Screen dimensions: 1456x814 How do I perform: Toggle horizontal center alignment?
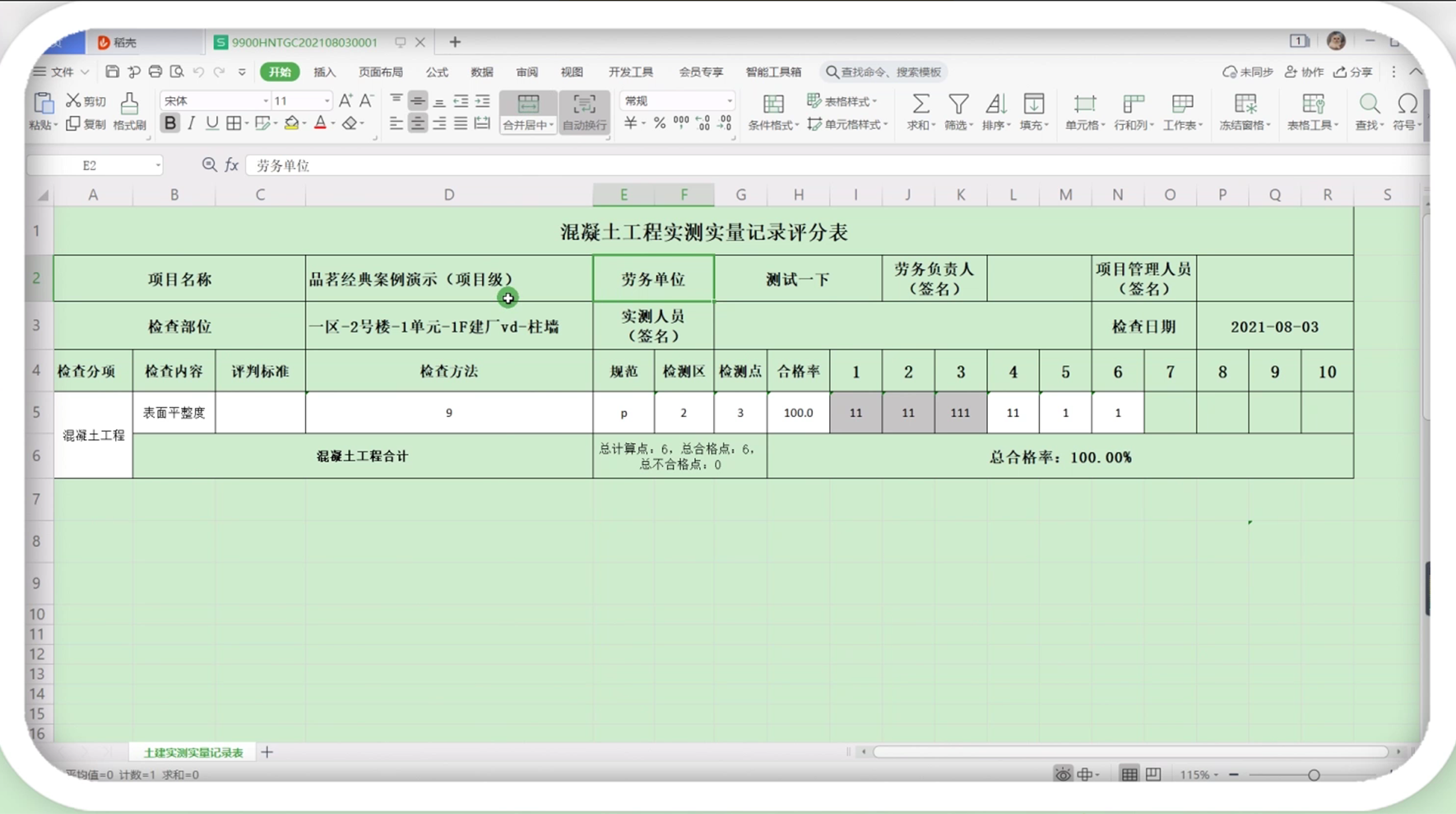418,123
